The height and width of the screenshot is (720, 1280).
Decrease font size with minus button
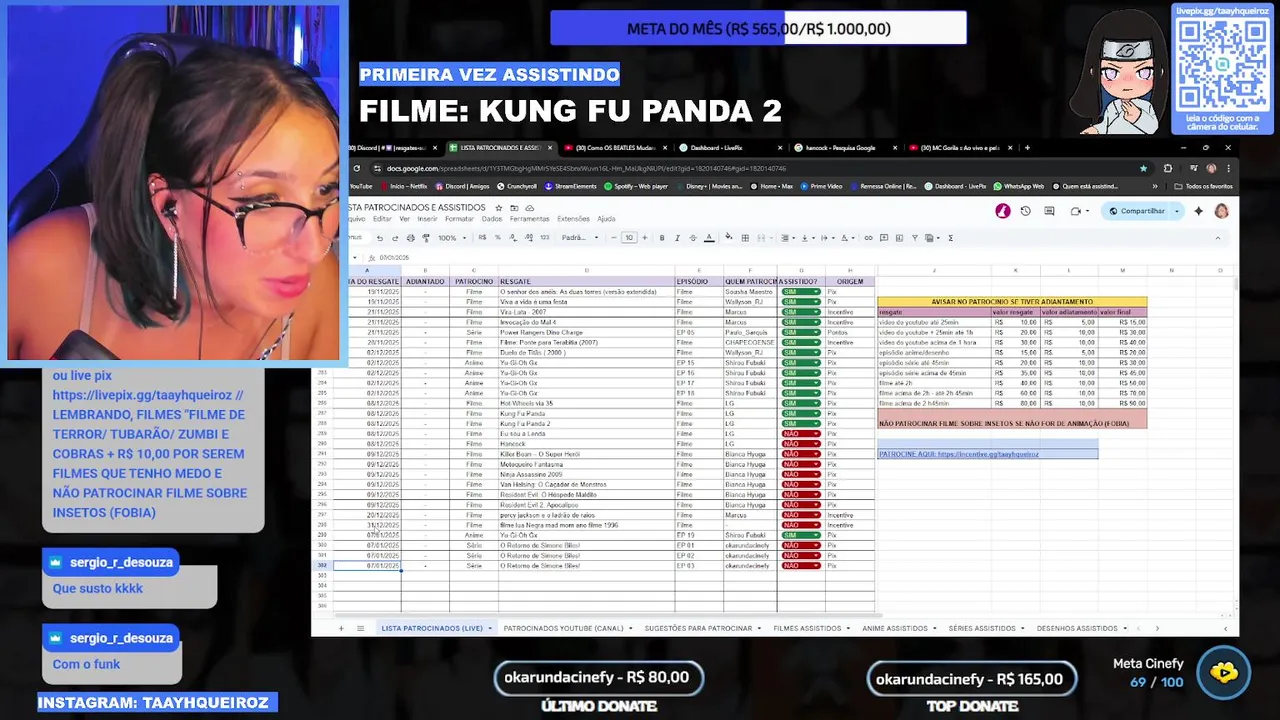pyautogui.click(x=612, y=238)
